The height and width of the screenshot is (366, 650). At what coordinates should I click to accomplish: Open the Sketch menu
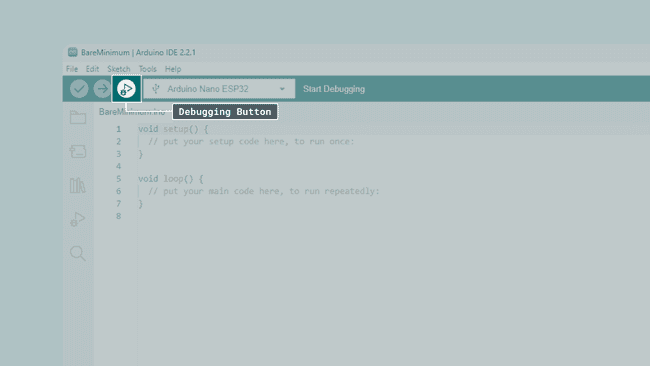point(119,69)
